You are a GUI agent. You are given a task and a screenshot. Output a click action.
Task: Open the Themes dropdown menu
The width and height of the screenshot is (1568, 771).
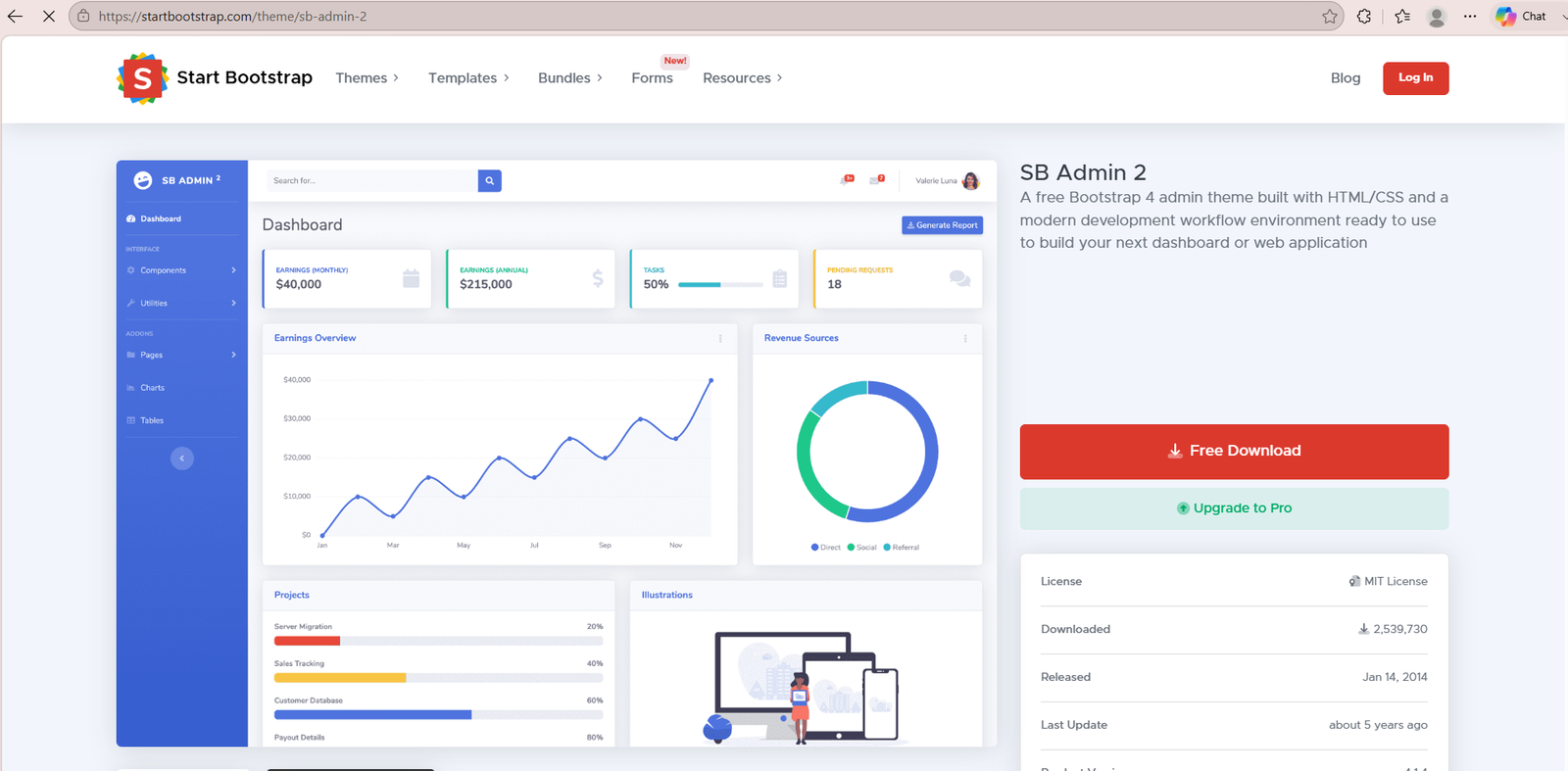pyautogui.click(x=367, y=78)
